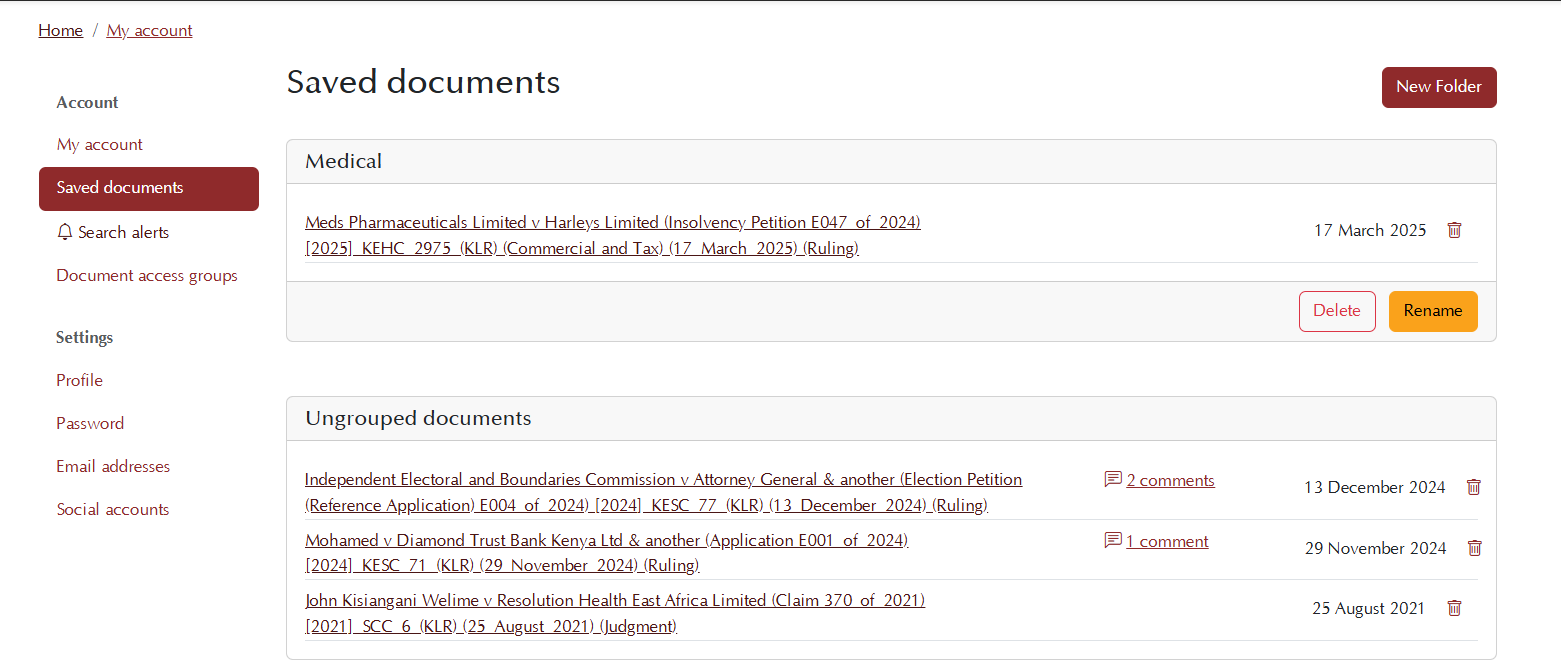Click the date 13 December 2024
Screen dimensions: 1561x666
point(1375,487)
